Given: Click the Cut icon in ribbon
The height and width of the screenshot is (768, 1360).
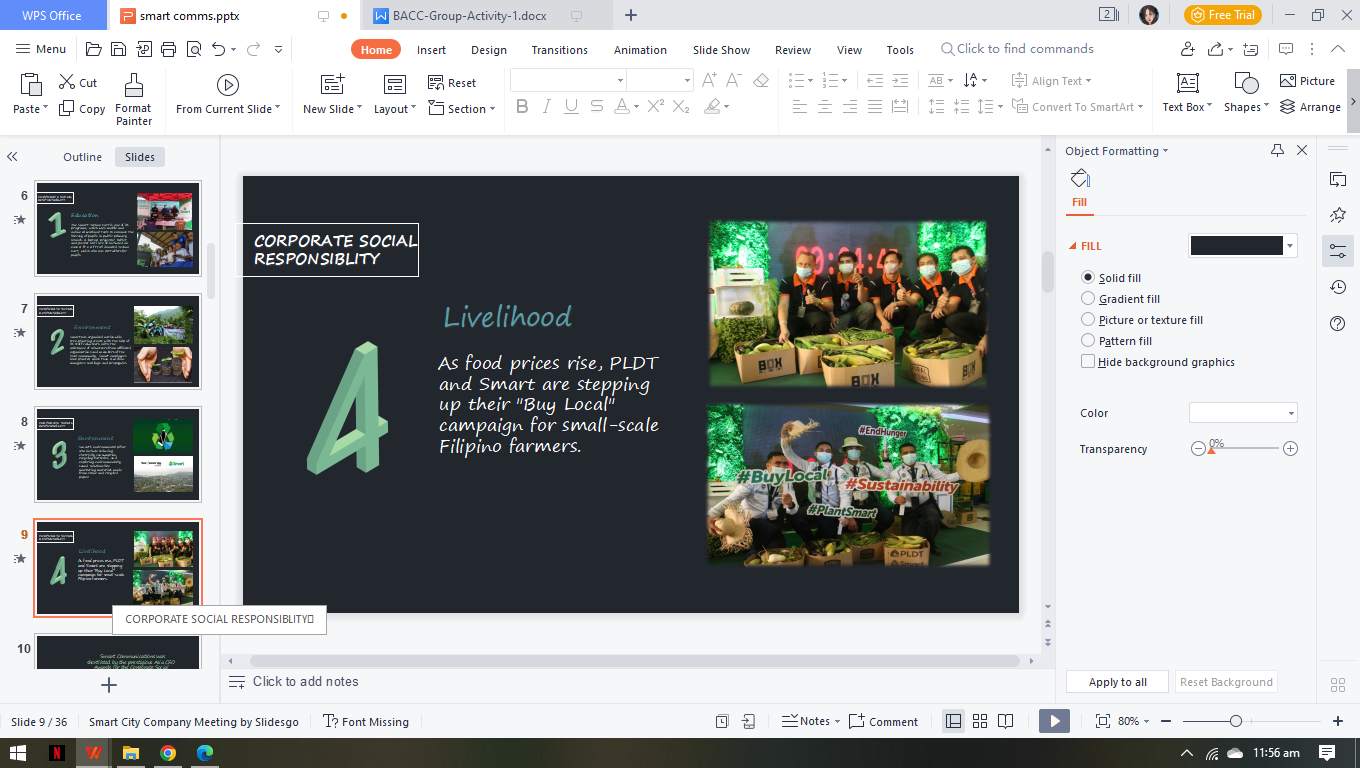Looking at the screenshot, I should 68,82.
